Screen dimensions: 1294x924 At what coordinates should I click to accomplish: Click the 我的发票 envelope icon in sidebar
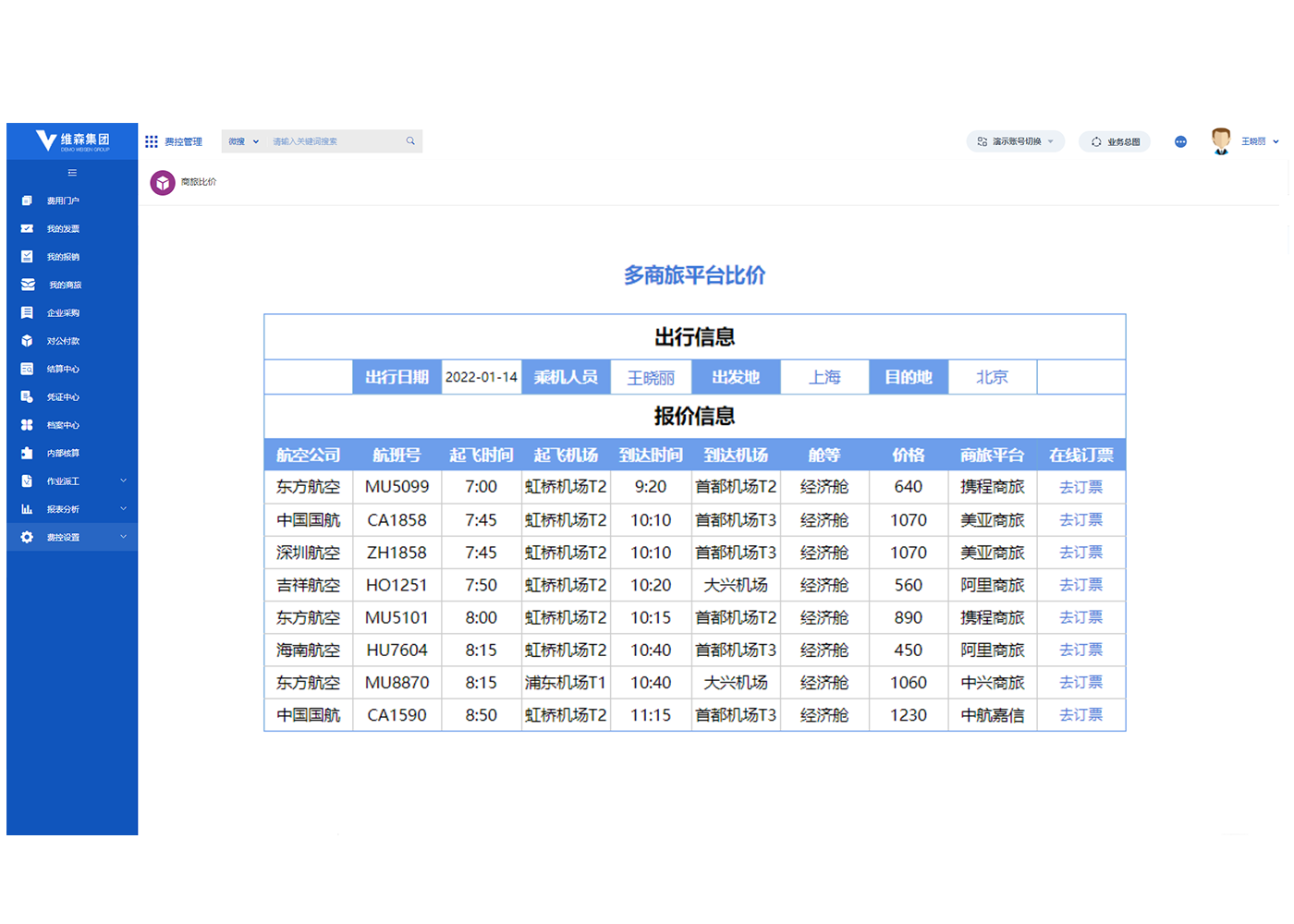27,228
